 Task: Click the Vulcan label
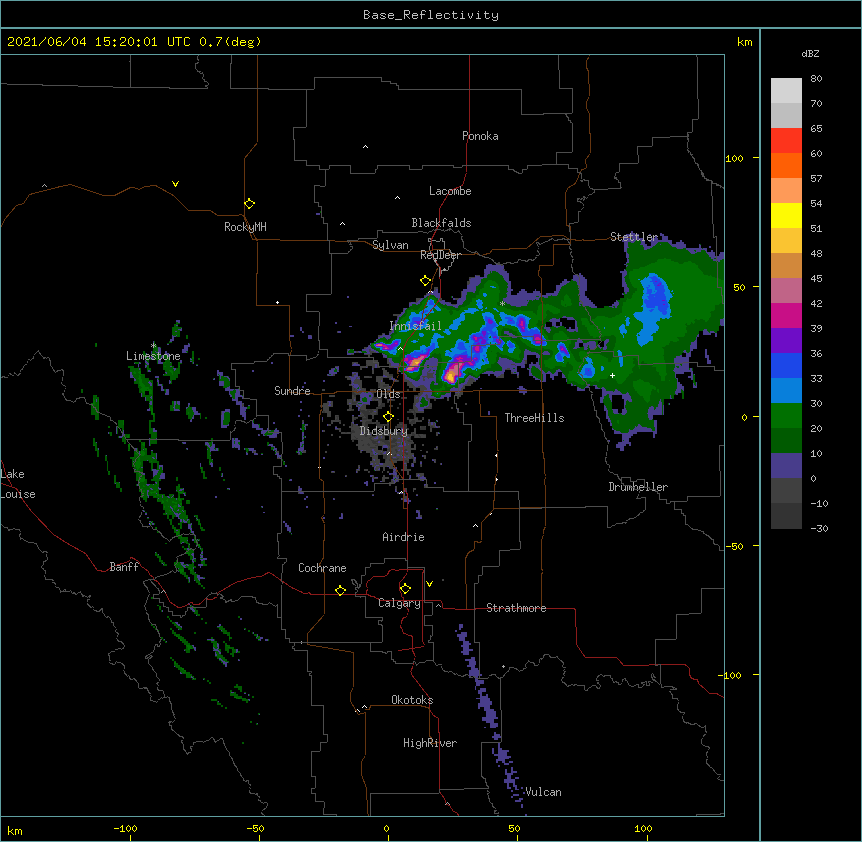click(543, 792)
